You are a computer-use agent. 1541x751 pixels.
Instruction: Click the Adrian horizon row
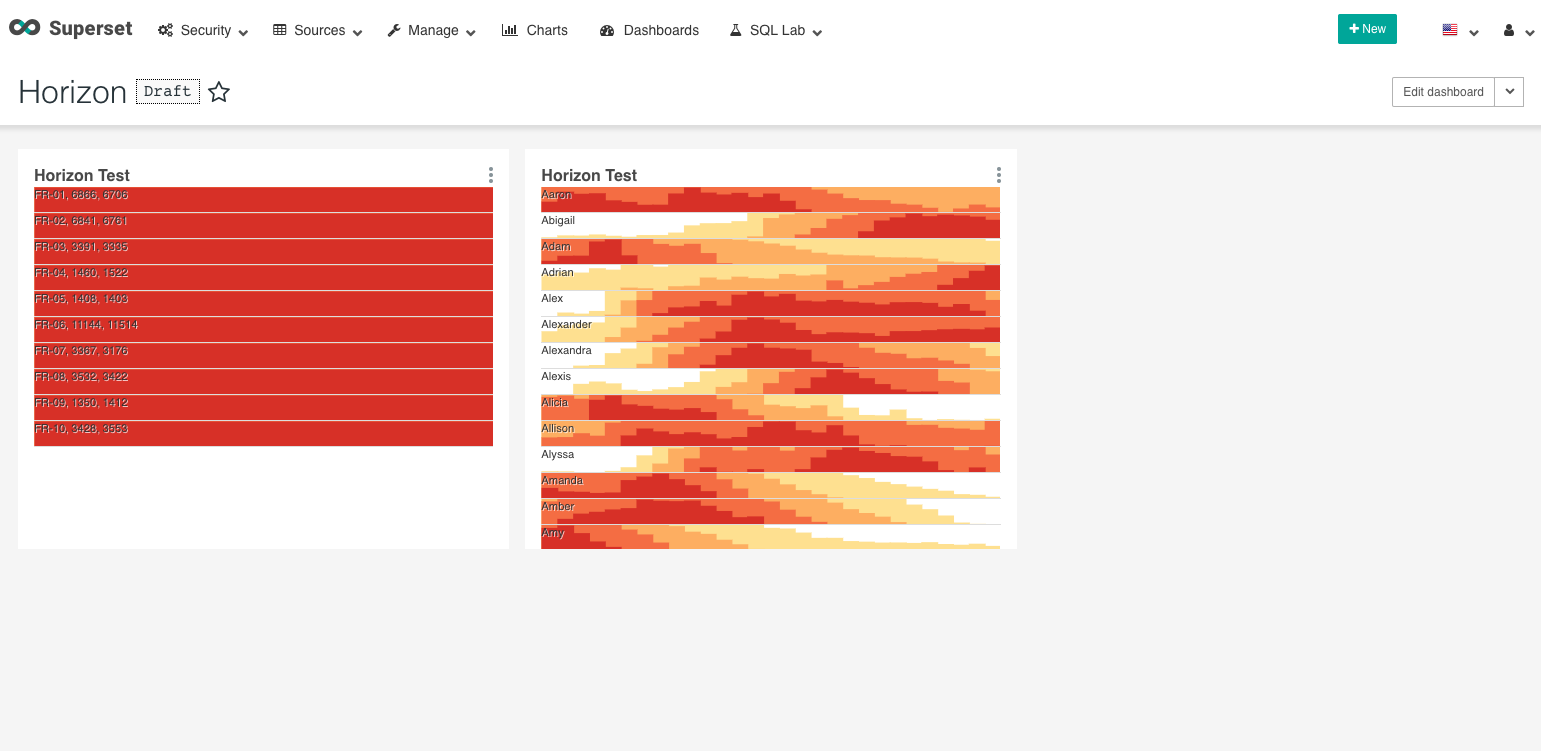pyautogui.click(x=770, y=277)
